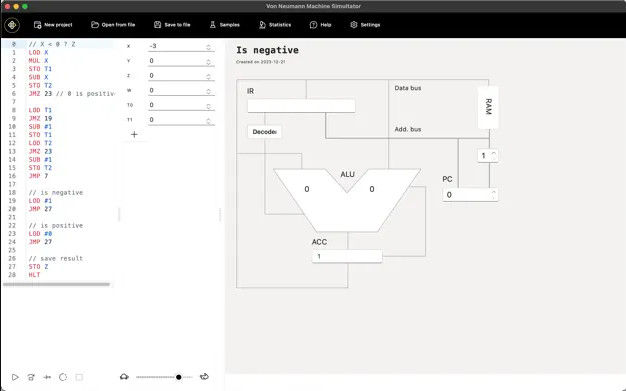The width and height of the screenshot is (626, 391).
Task: Click the execution speed slider track
Action: point(164,377)
